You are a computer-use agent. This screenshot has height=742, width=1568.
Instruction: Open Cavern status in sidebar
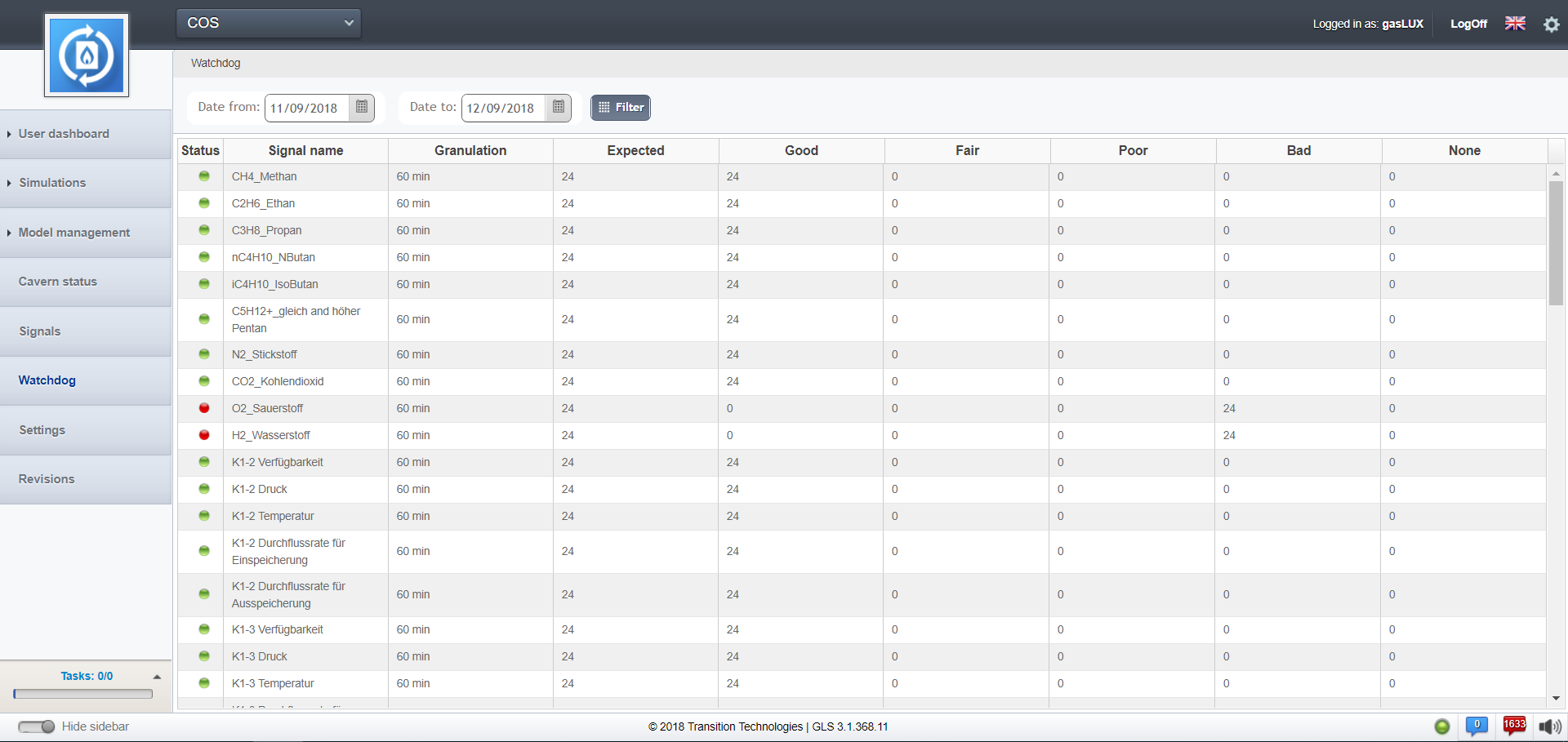tap(58, 282)
